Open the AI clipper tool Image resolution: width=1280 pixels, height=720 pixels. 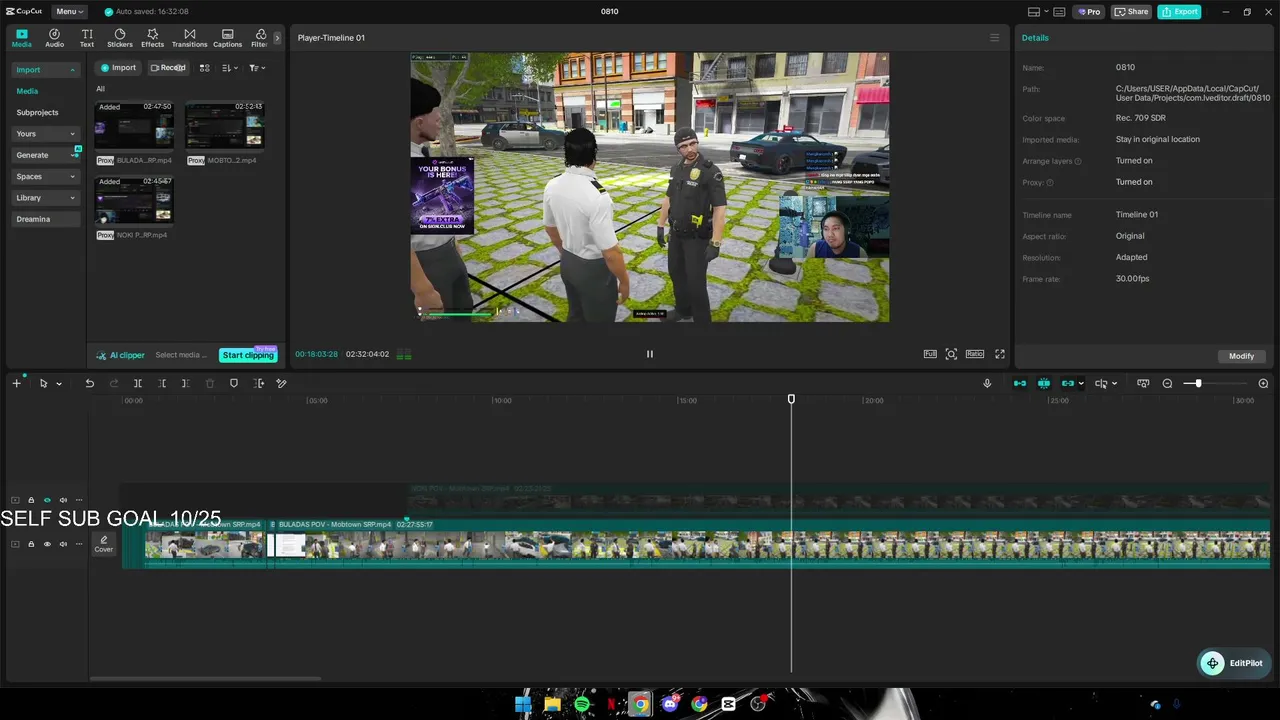point(120,355)
